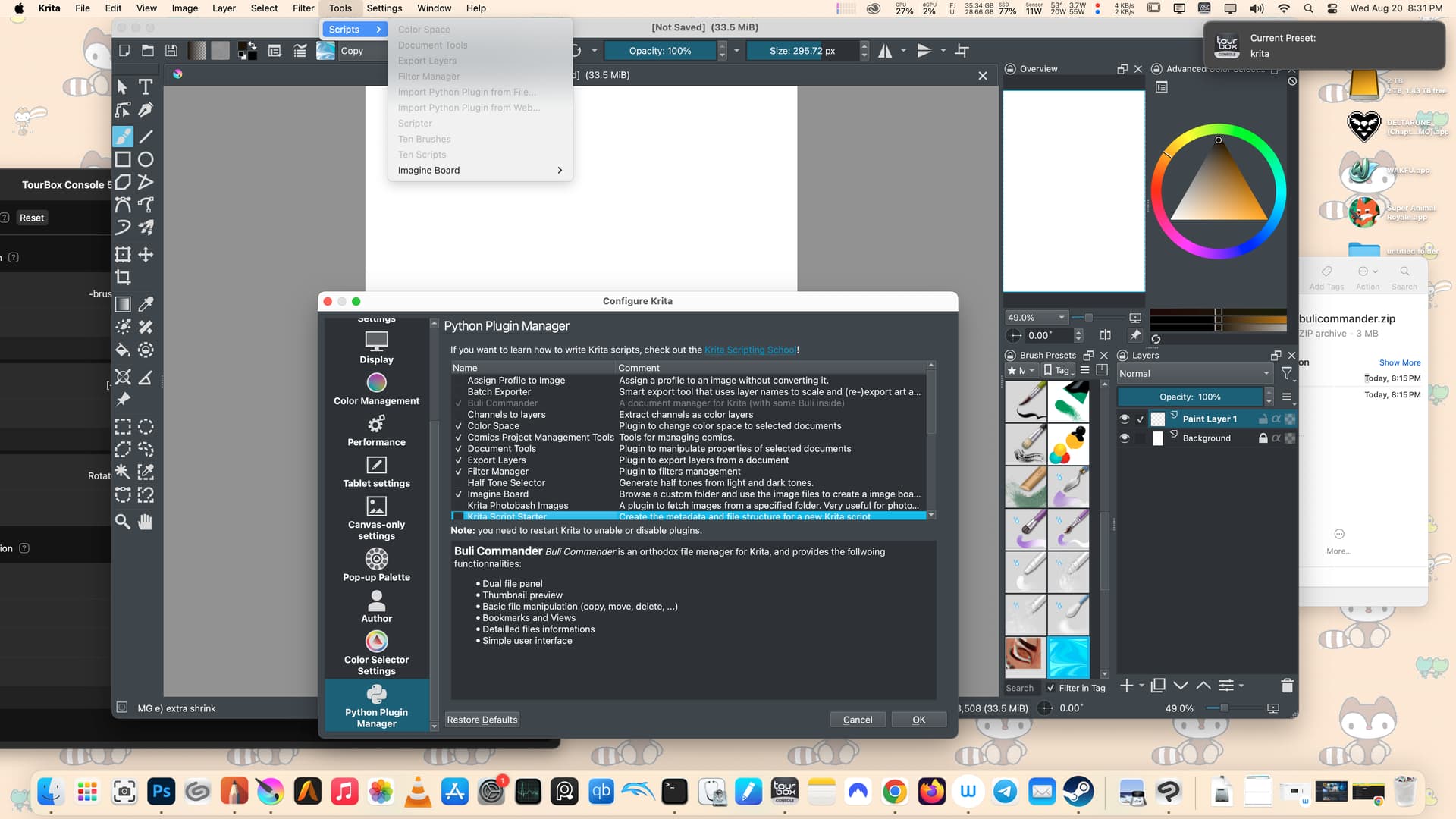The height and width of the screenshot is (819, 1456).
Task: Open Tablet settings section
Action: coord(376,472)
